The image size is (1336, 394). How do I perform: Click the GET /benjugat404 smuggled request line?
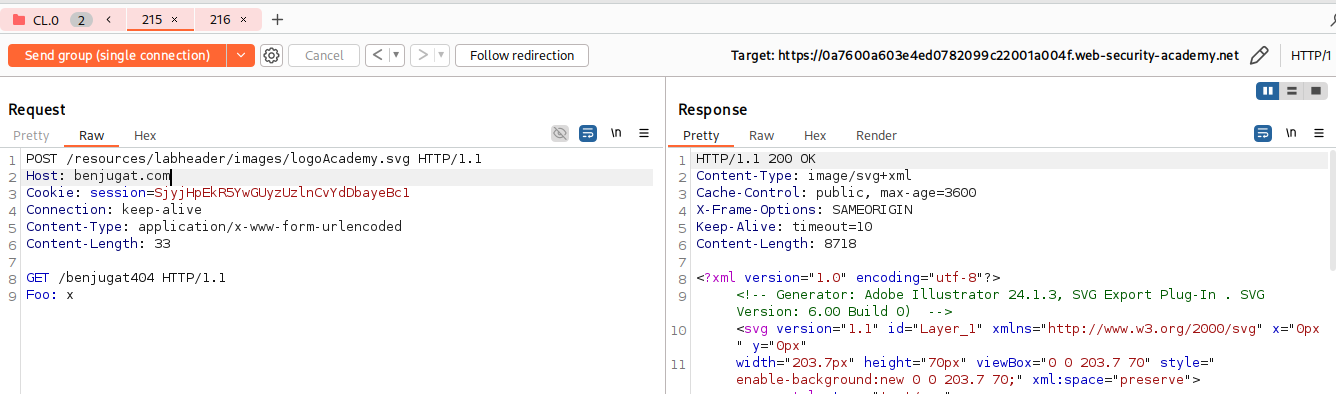click(126, 278)
